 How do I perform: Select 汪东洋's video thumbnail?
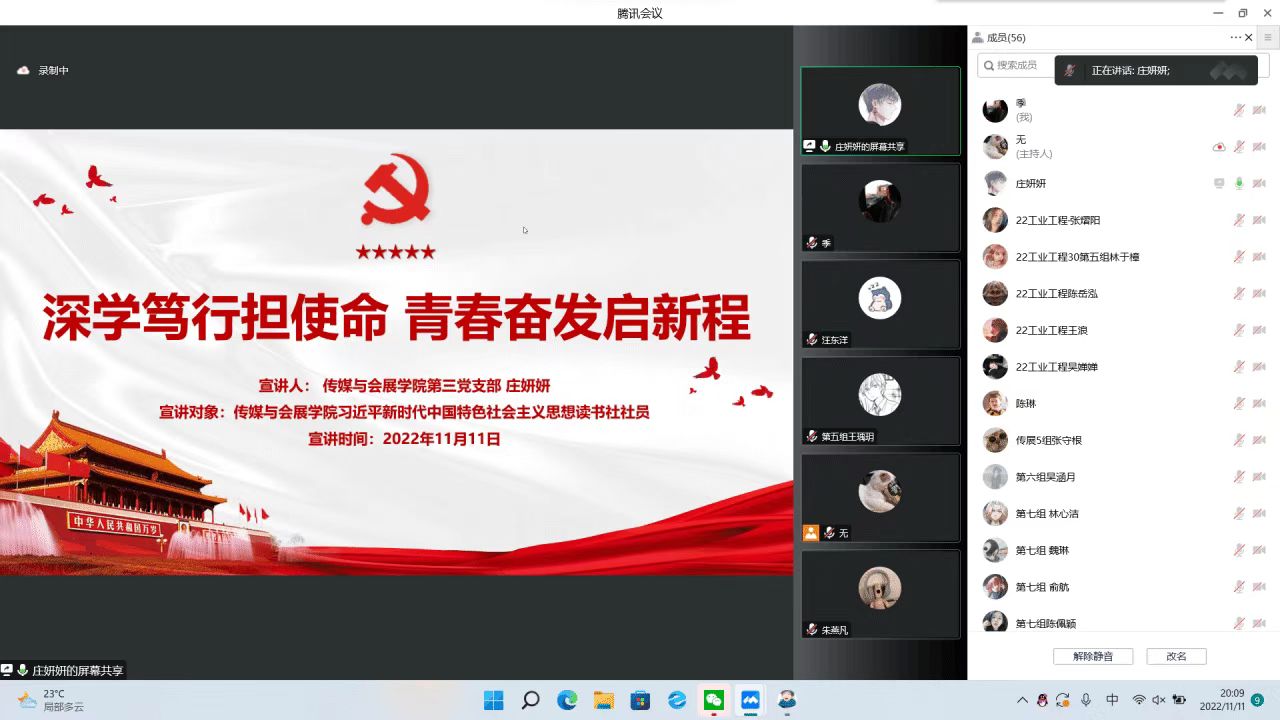coord(880,304)
